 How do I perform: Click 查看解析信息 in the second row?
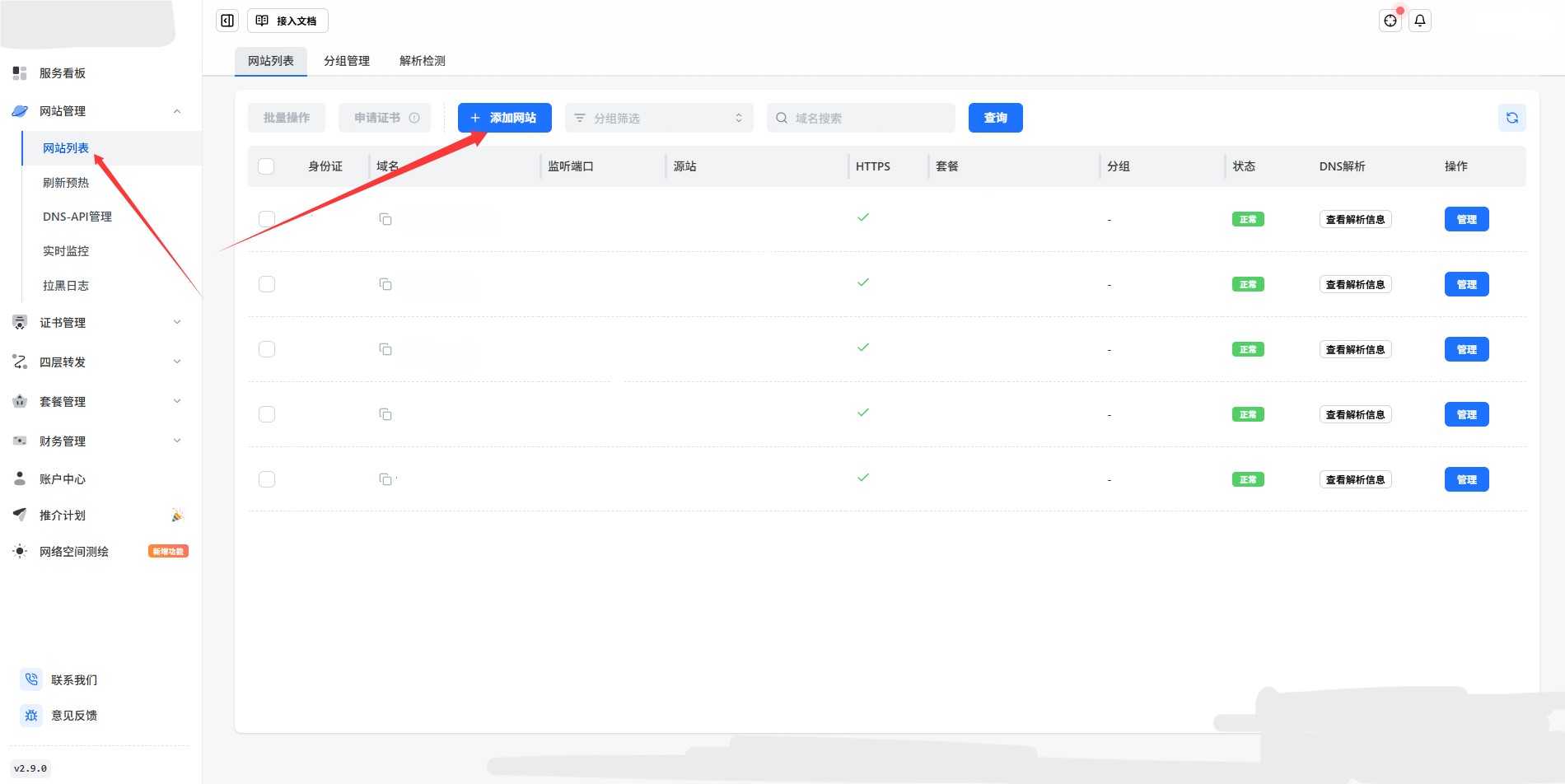click(1355, 284)
